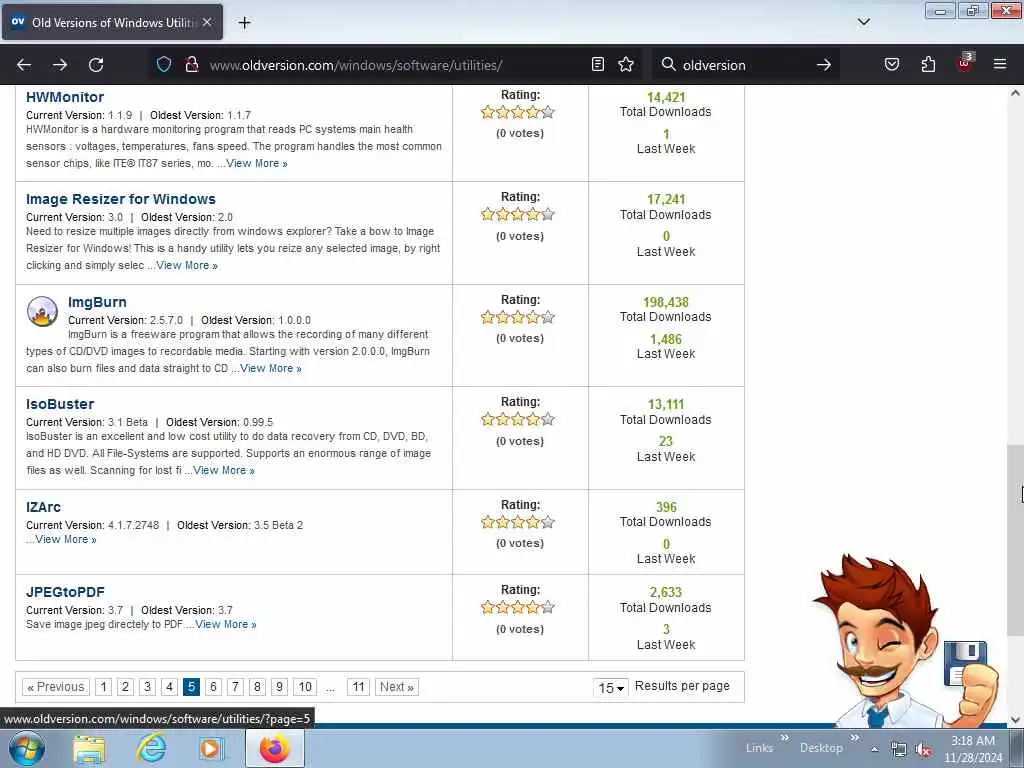Expand the Links toolbar chevron
1024x768 pixels.
click(784, 738)
